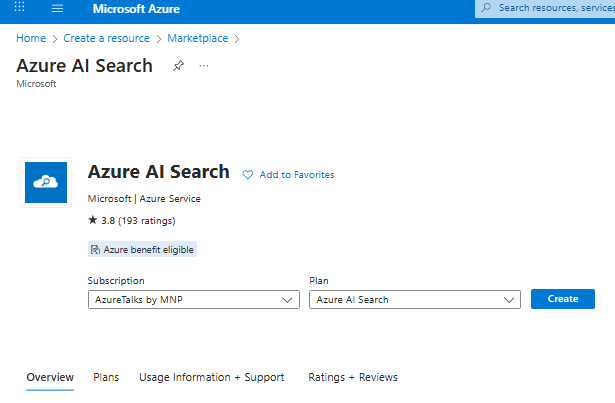Open Usage Information + Support tab
Image resolution: width=615 pixels, height=403 pixels.
tap(211, 377)
